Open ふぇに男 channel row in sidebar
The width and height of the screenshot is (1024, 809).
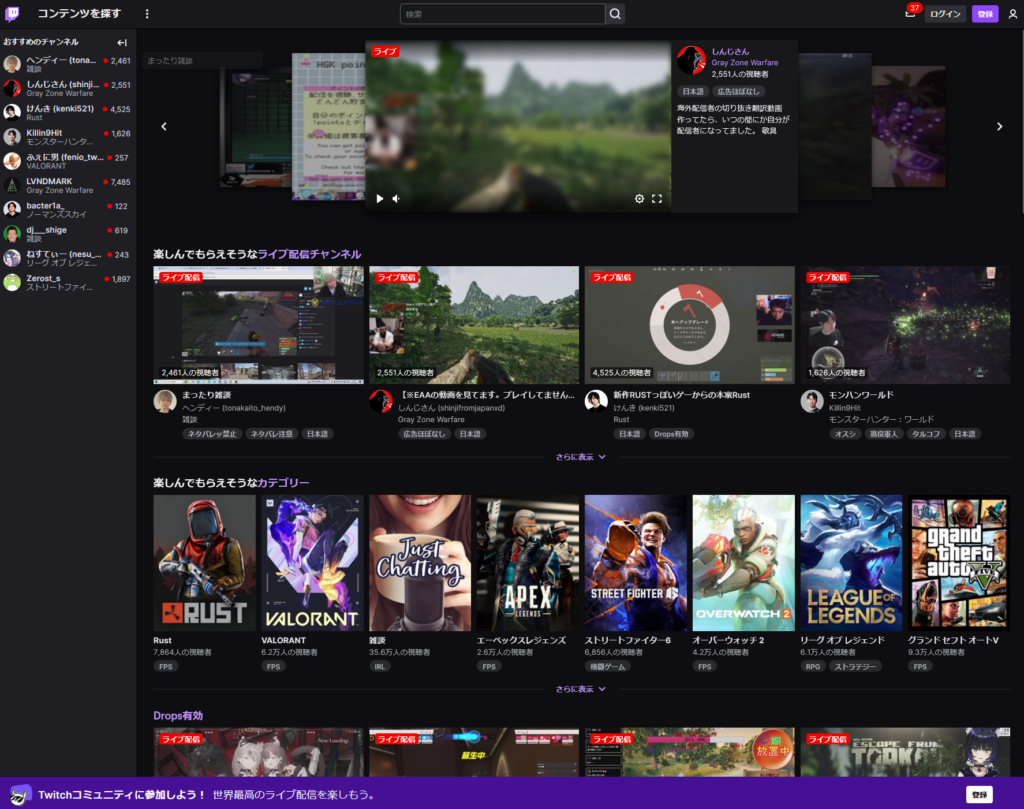pos(68,161)
